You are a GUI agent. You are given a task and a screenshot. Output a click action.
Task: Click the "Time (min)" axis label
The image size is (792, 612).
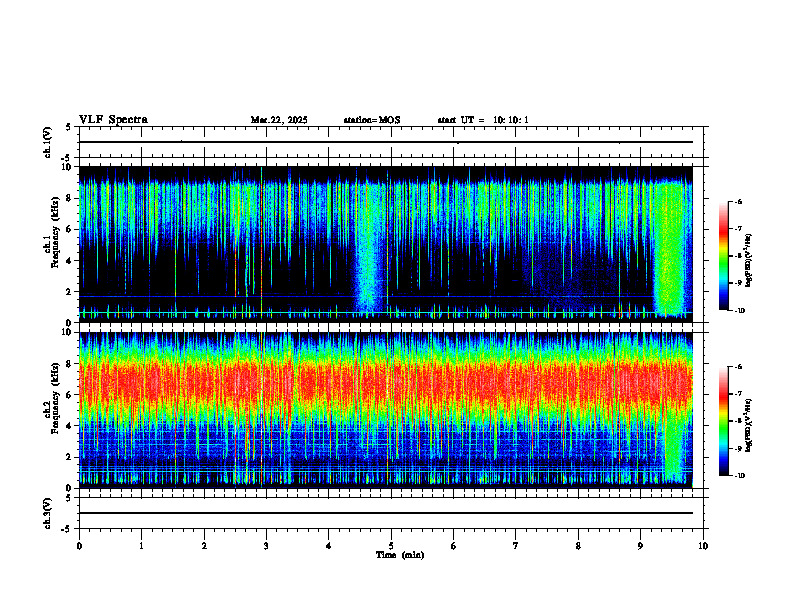[x=400, y=555]
